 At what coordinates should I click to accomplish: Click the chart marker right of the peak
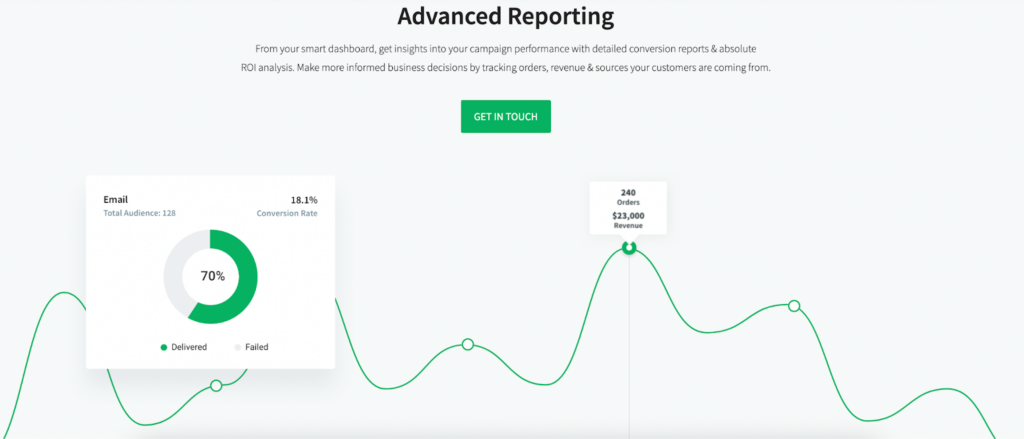[x=794, y=306]
